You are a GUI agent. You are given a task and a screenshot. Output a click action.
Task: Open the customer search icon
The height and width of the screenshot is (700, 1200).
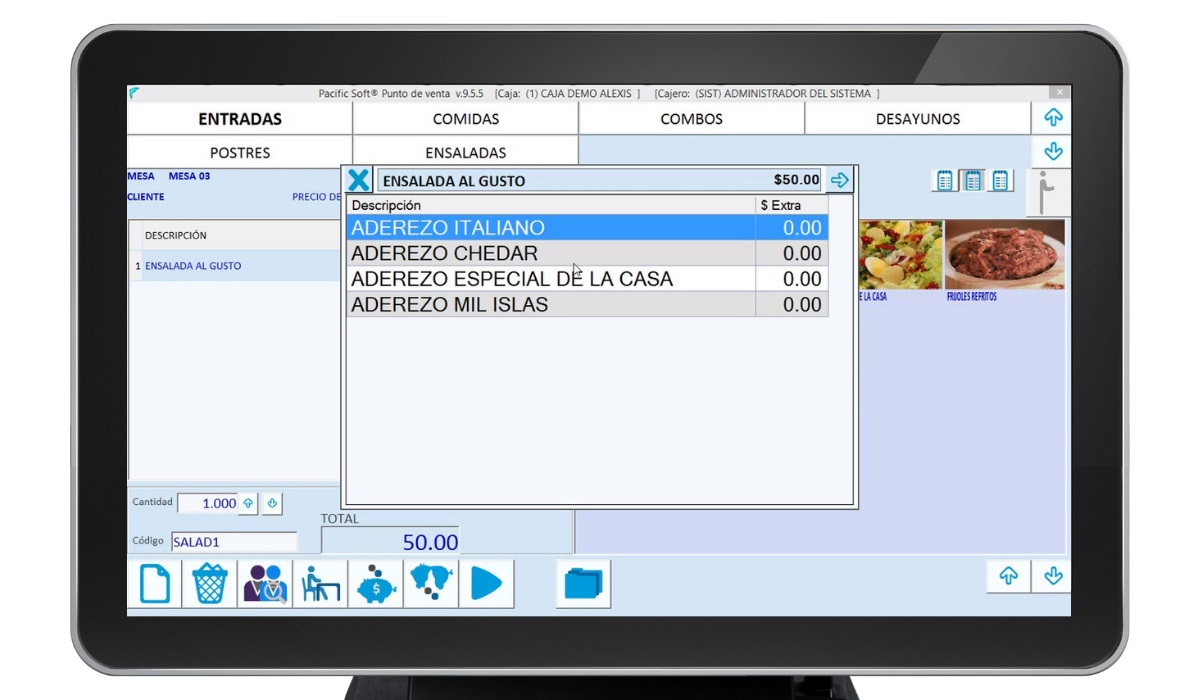point(265,583)
